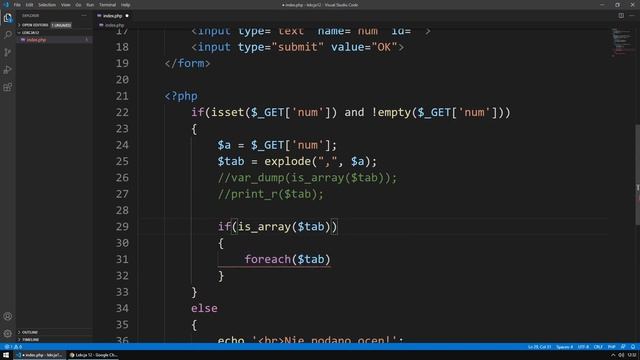Open the Search view in activity bar
Image resolution: width=640 pixels, height=360 pixels.
[x=8, y=35]
